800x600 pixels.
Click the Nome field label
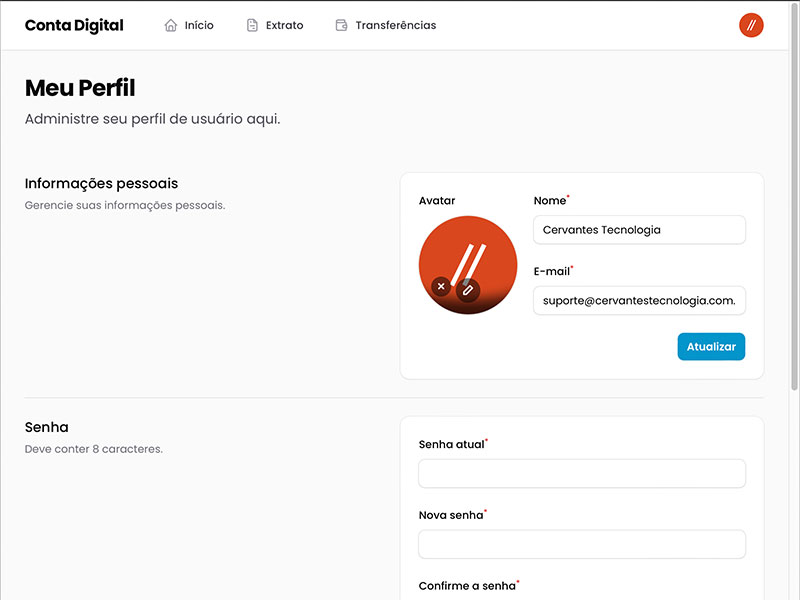pos(550,201)
